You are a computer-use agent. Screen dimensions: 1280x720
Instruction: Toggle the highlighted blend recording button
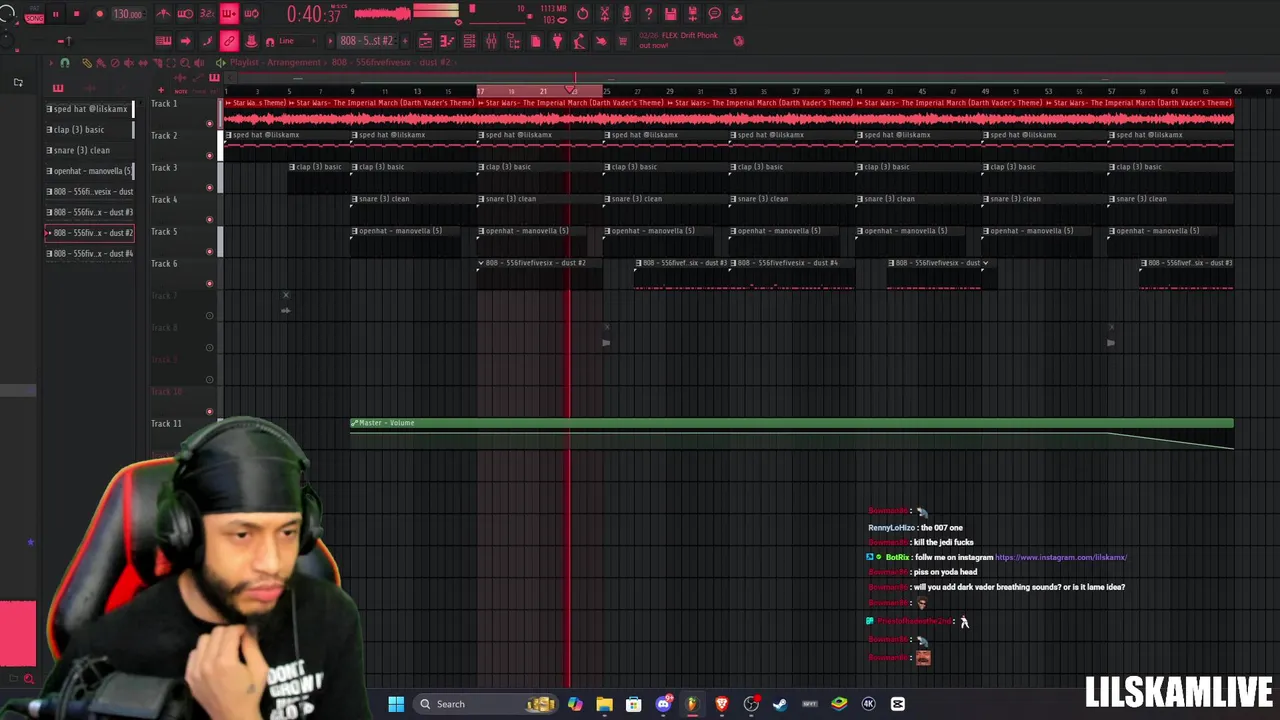click(x=229, y=14)
